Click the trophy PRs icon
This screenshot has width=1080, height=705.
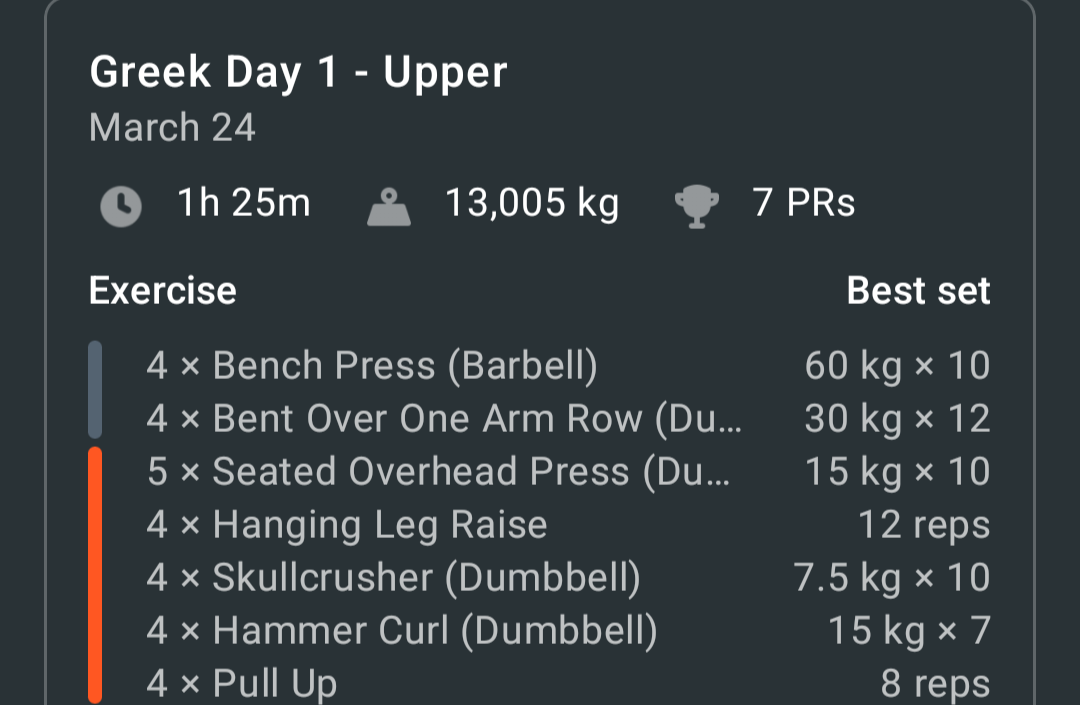point(696,207)
